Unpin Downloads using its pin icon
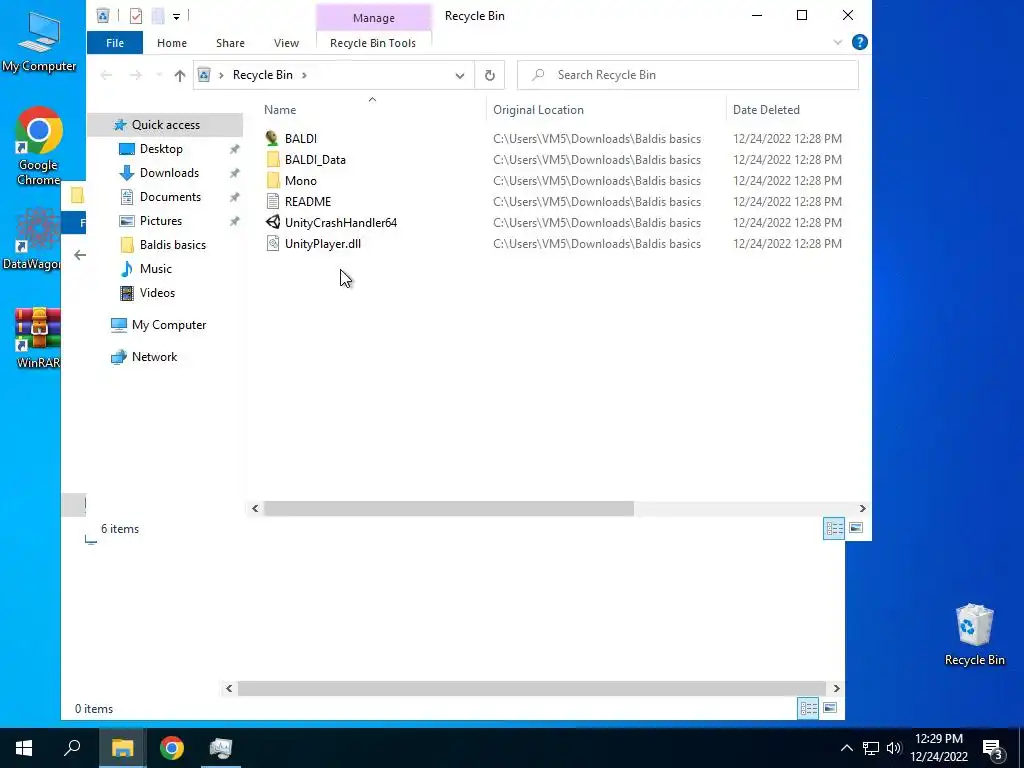The width and height of the screenshot is (1024, 768). coord(234,174)
